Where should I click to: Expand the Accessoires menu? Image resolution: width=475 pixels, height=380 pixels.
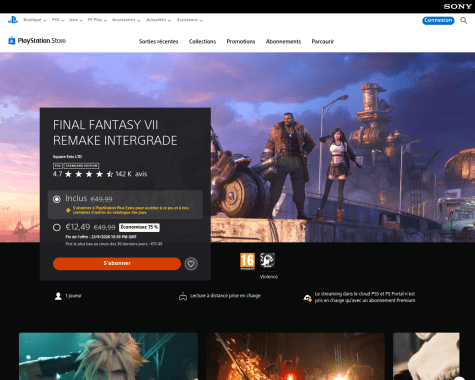click(x=126, y=20)
